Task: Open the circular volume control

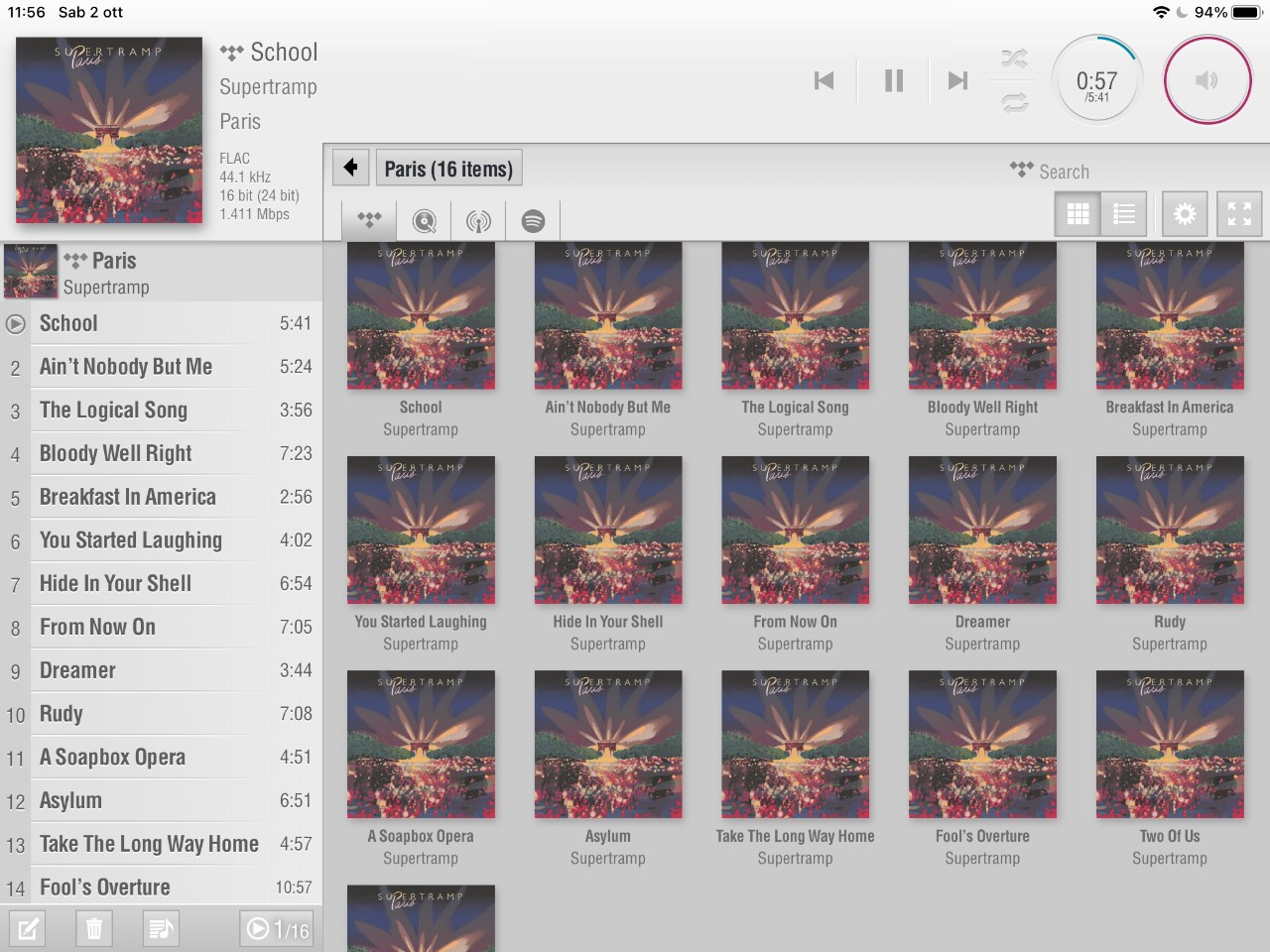Action: tap(1207, 80)
